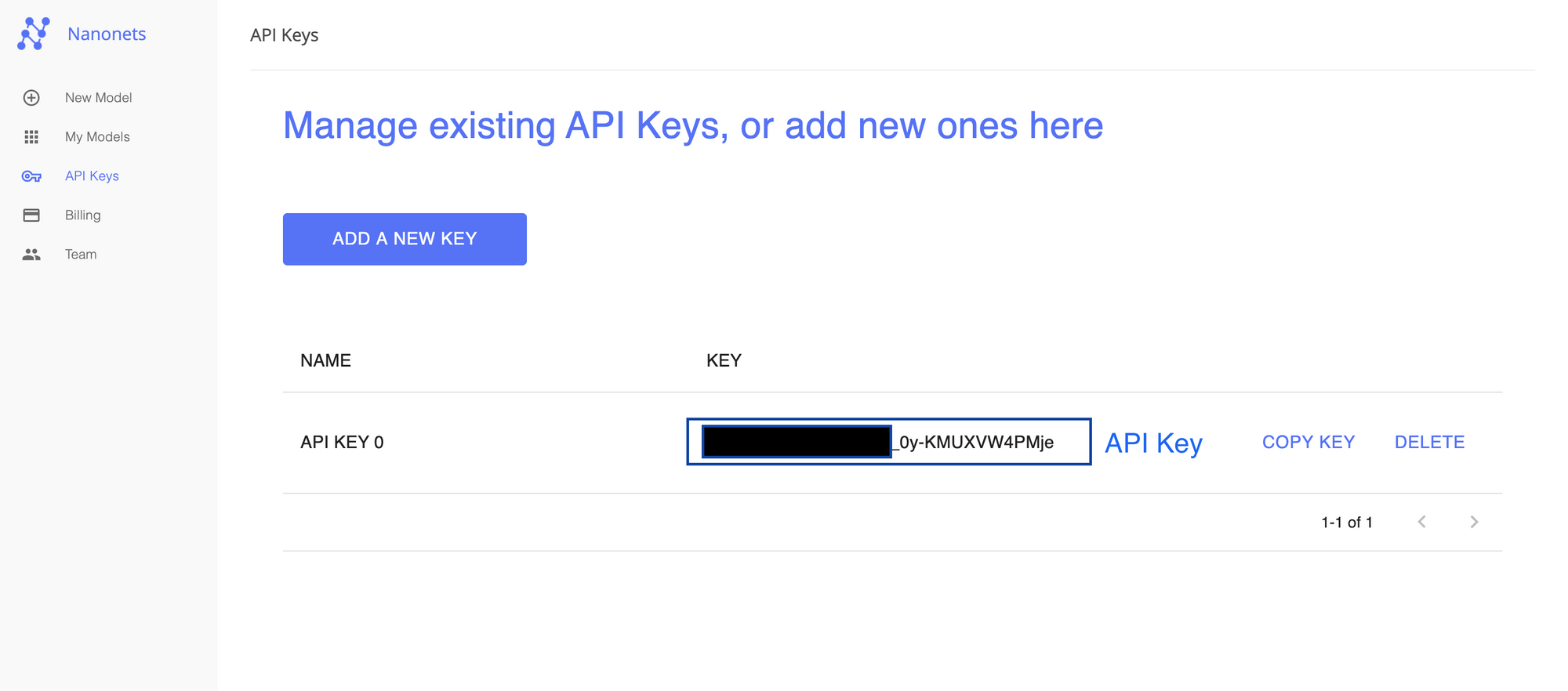Click the New Model plus icon

coord(31,98)
